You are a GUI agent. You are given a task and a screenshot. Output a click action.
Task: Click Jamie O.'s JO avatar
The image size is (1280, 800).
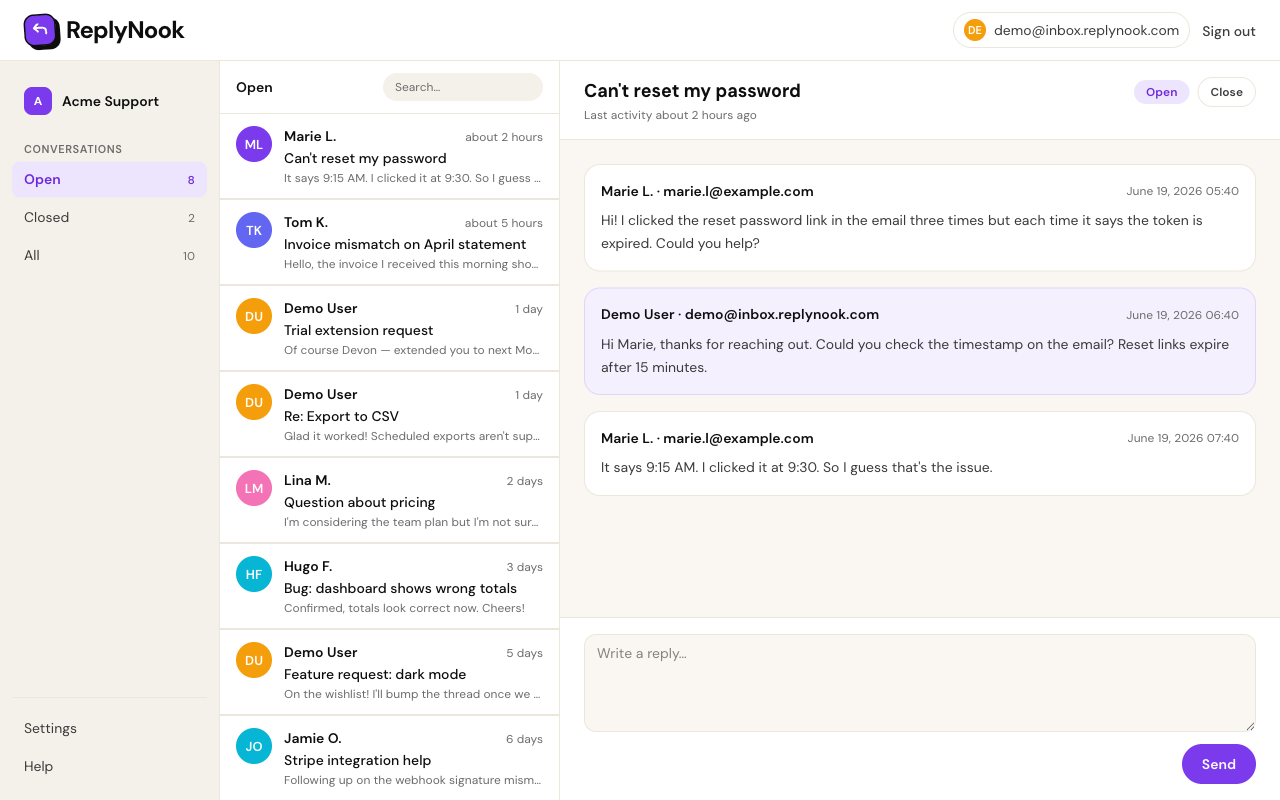click(254, 746)
